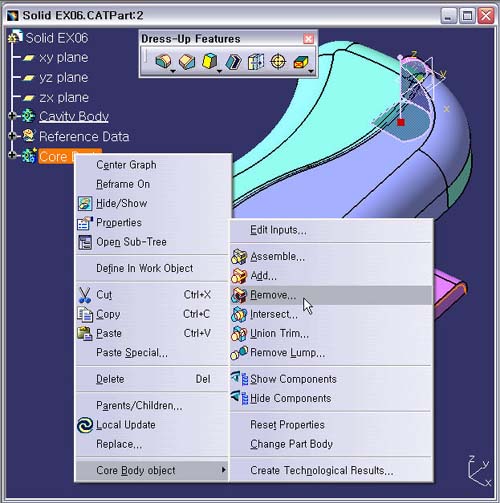Open the Core Body object submenu
Screen dimensions: 500x503
152,470
